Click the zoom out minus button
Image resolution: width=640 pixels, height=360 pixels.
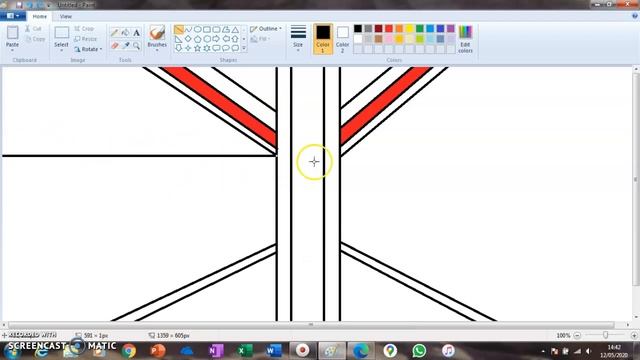(577, 335)
